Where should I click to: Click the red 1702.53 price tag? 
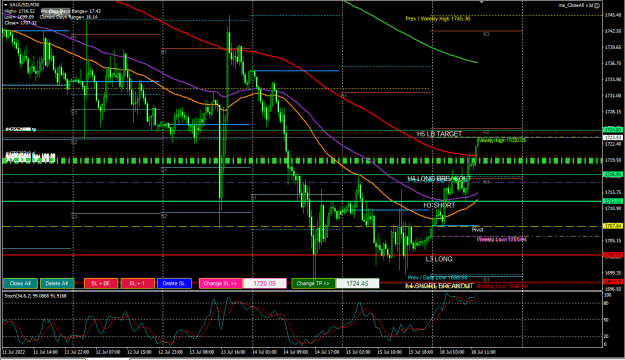point(613,255)
